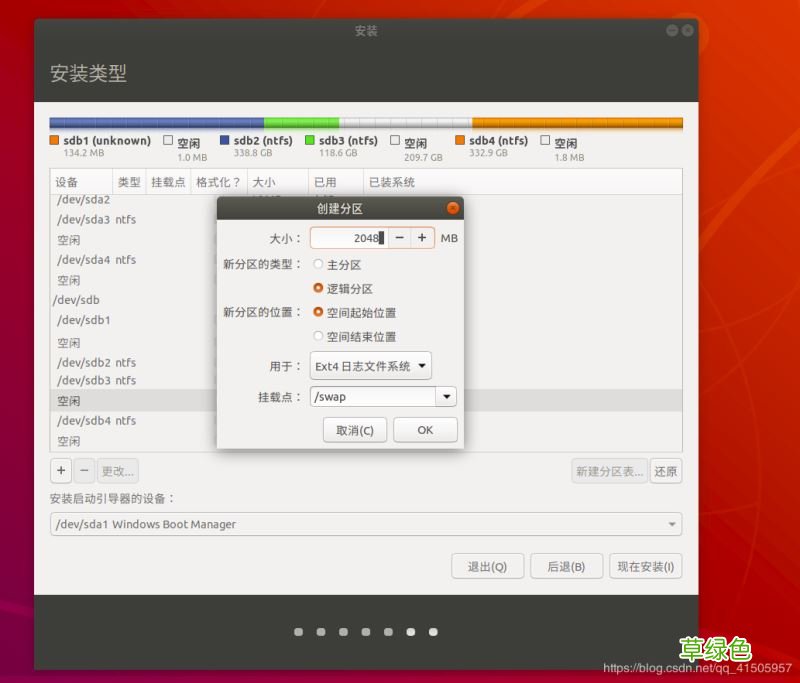The height and width of the screenshot is (683, 800).
Task: Click the add partition "+" icon
Action: [x=60, y=470]
